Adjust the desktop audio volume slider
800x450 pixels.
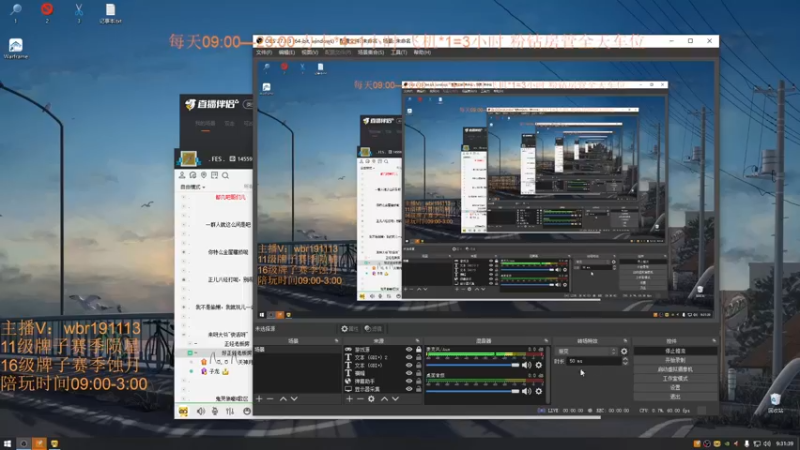click(473, 391)
